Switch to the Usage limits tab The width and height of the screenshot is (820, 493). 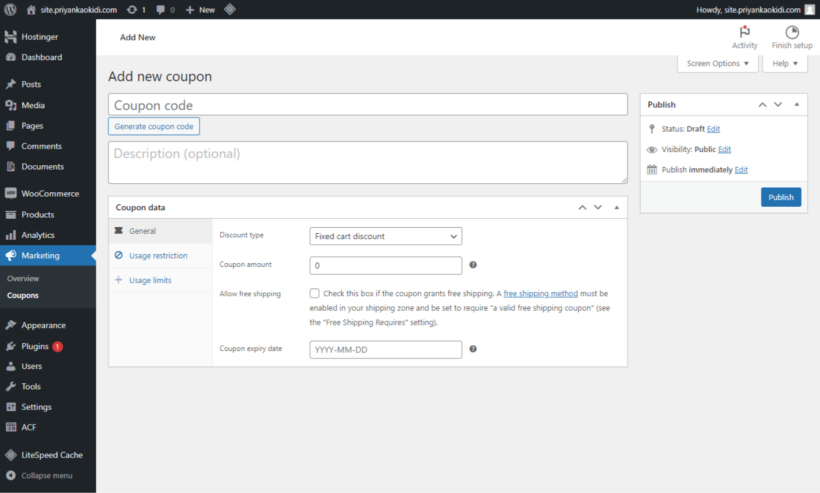(150, 280)
